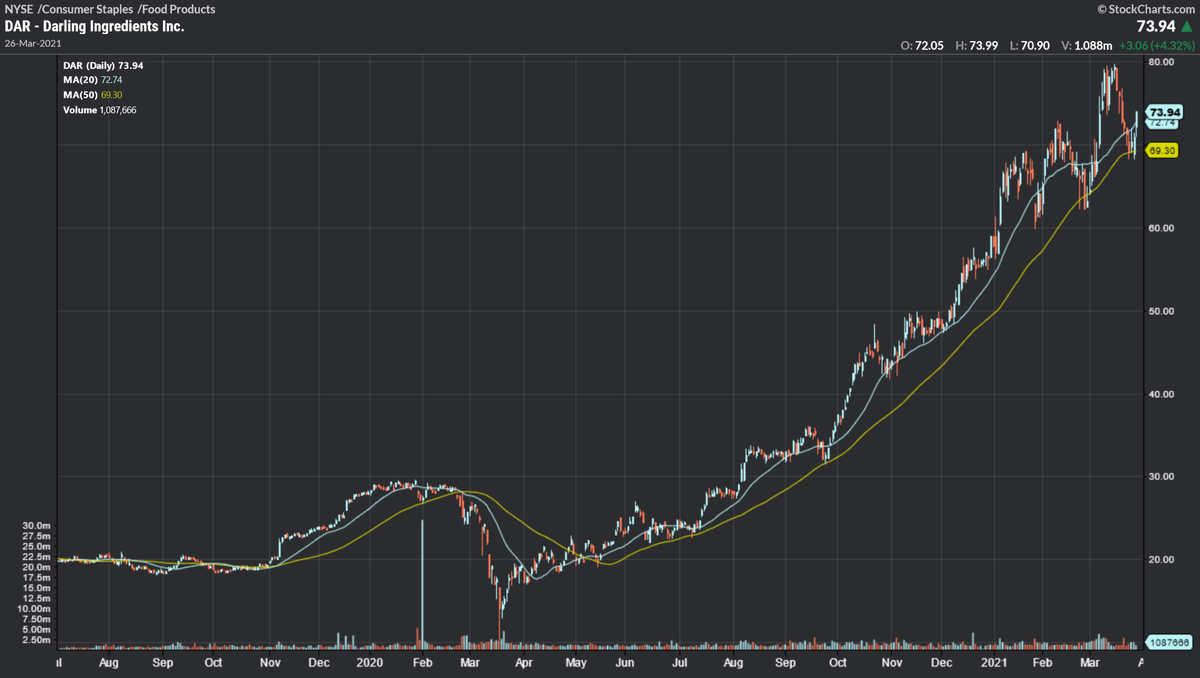Image resolution: width=1200 pixels, height=678 pixels.
Task: Click the 5.00m volume axis label
Action: (x=34, y=630)
